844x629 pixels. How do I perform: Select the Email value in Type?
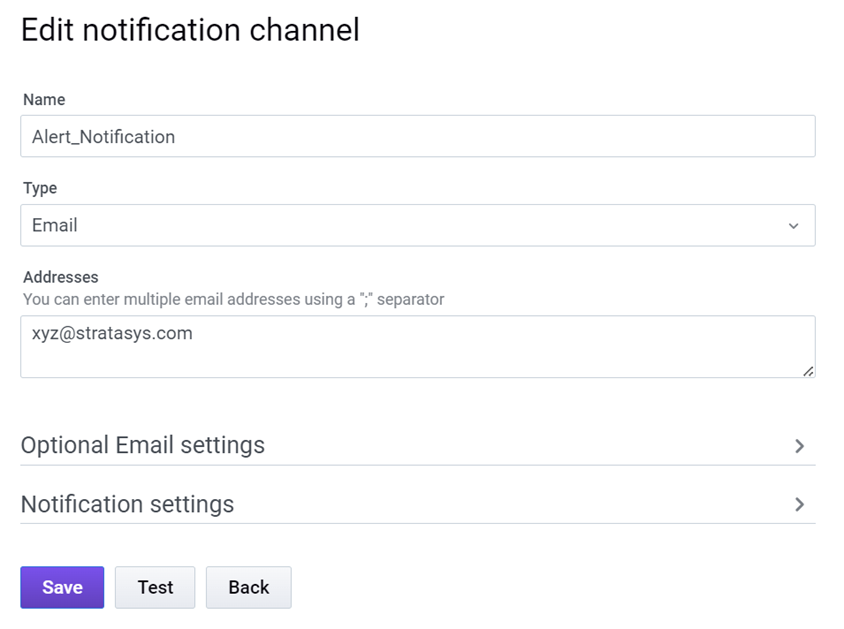point(55,225)
